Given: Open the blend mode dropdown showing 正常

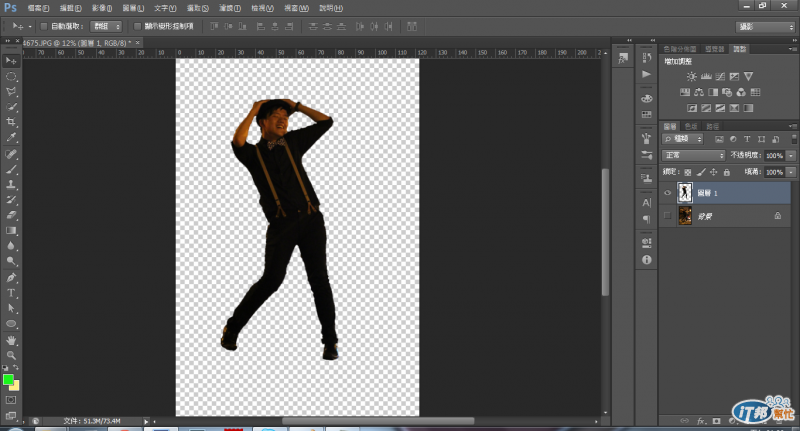Looking at the screenshot, I should (x=694, y=156).
